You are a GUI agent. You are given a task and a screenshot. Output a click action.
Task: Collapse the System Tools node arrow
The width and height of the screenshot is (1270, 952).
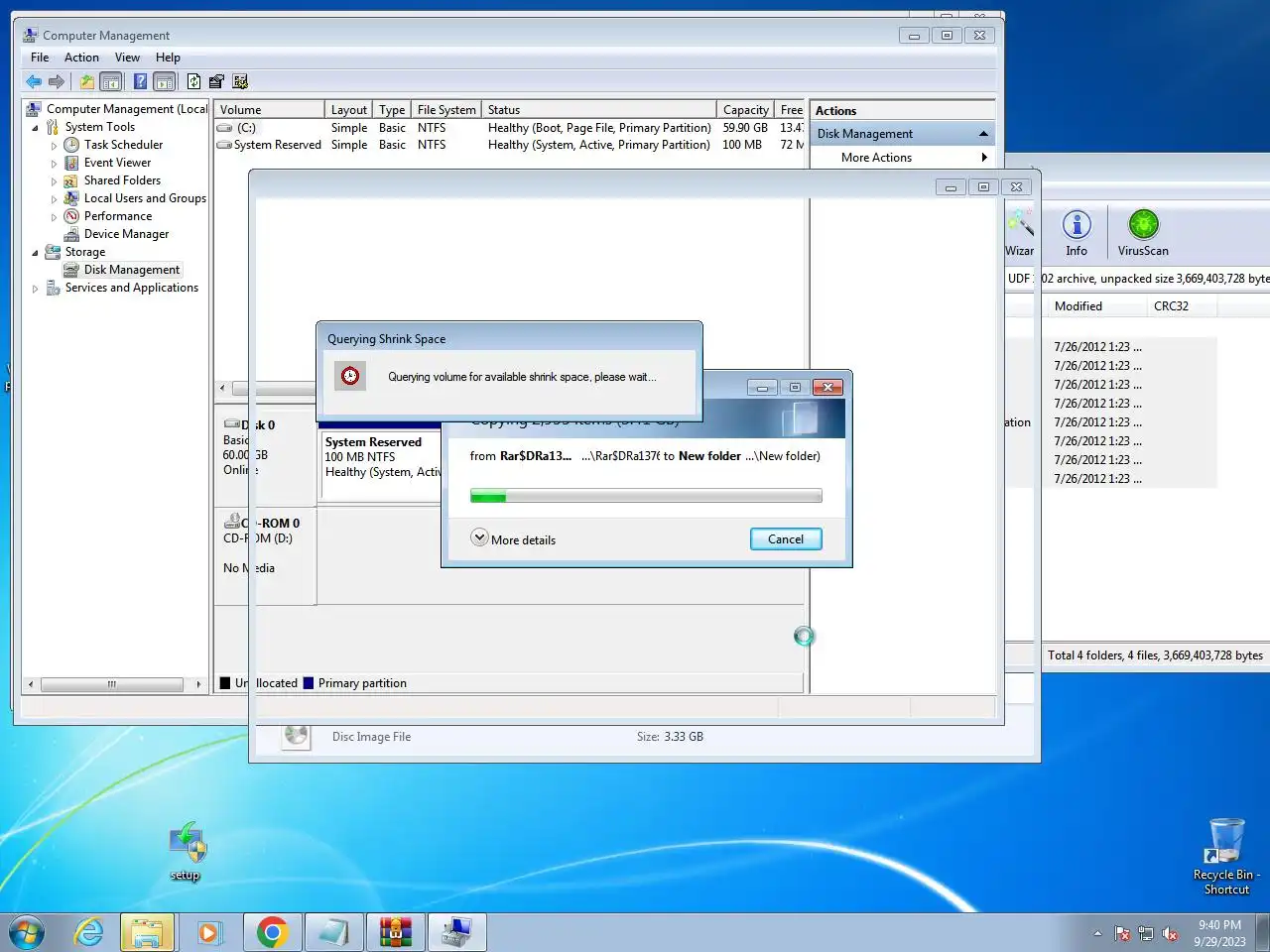35,128
